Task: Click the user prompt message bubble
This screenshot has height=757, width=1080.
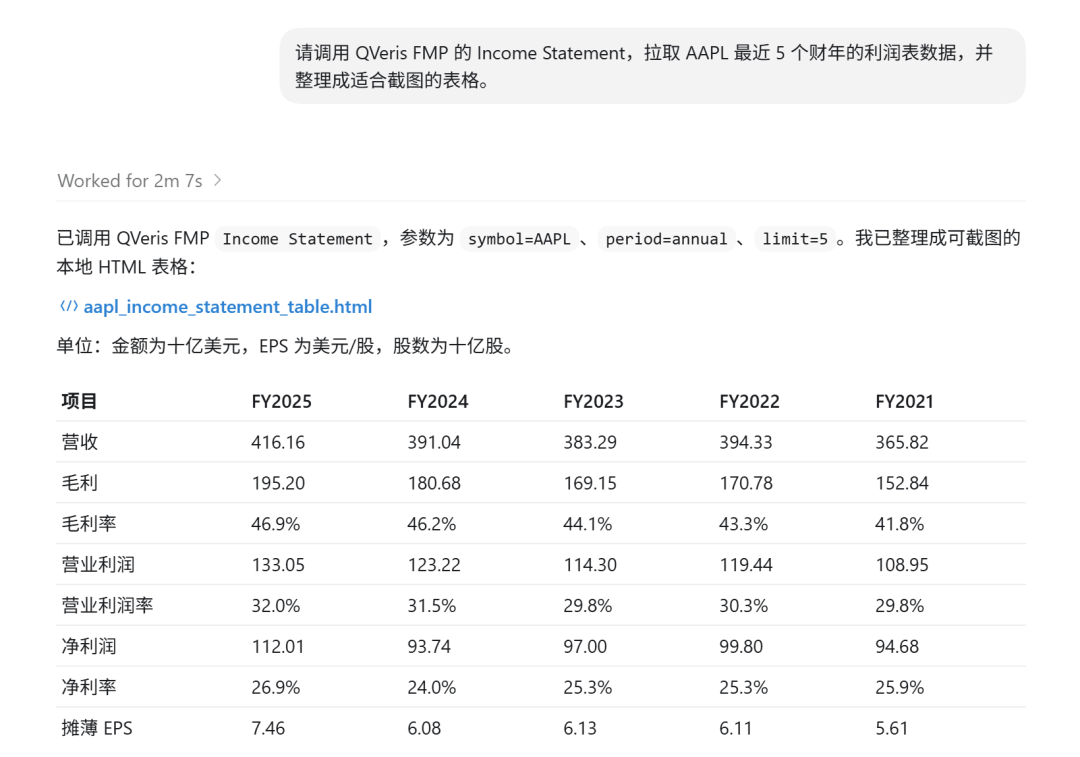Action: [652, 66]
